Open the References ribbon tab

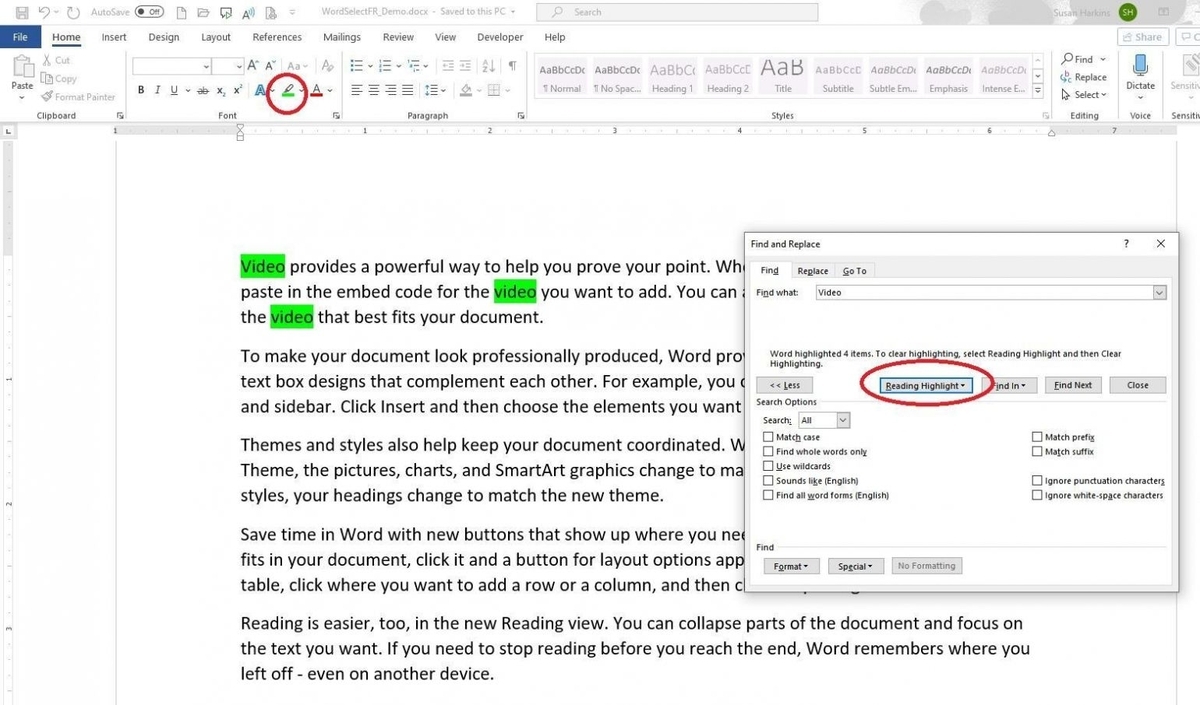[x=277, y=37]
